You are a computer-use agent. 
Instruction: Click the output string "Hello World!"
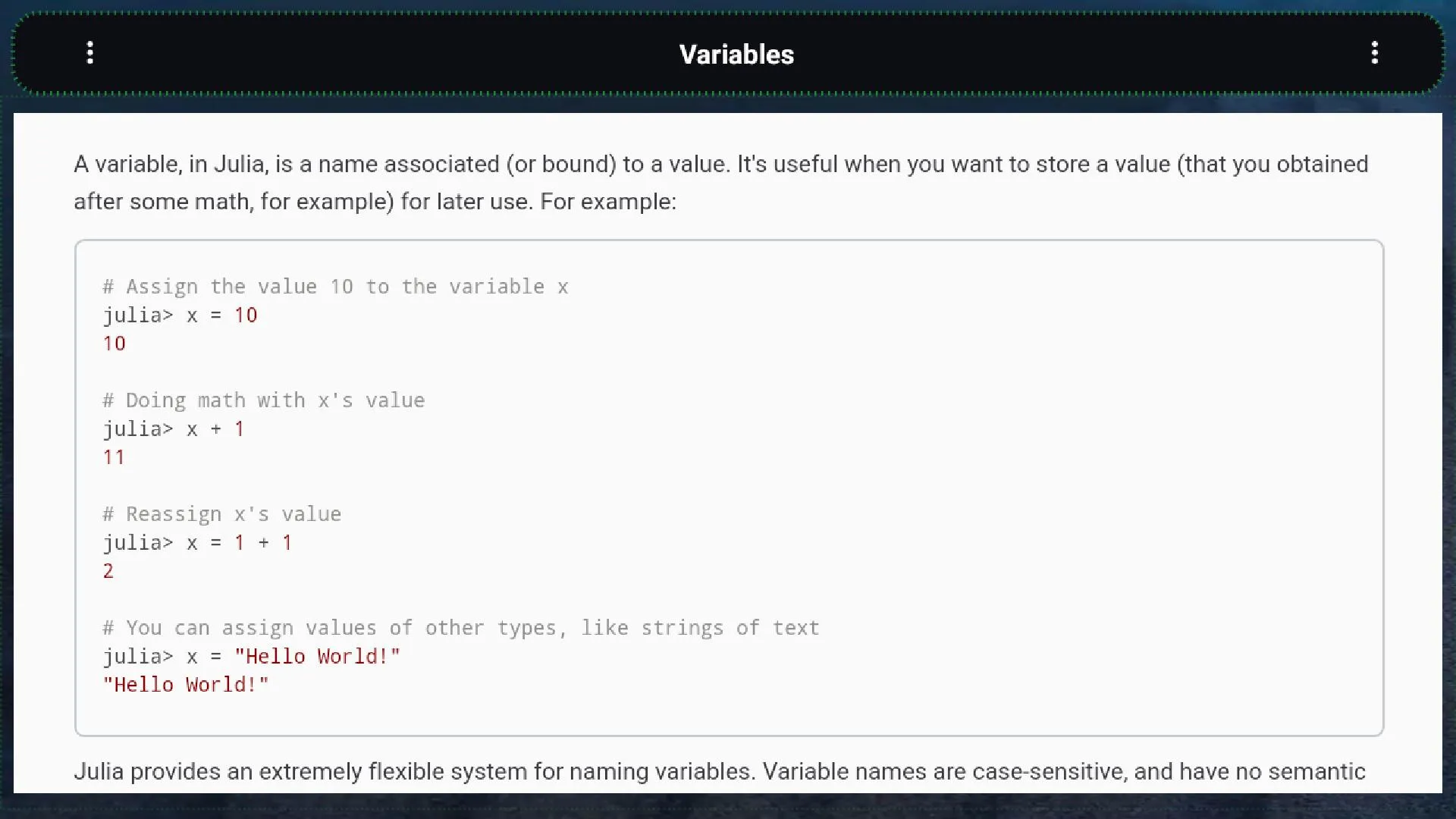click(x=186, y=685)
